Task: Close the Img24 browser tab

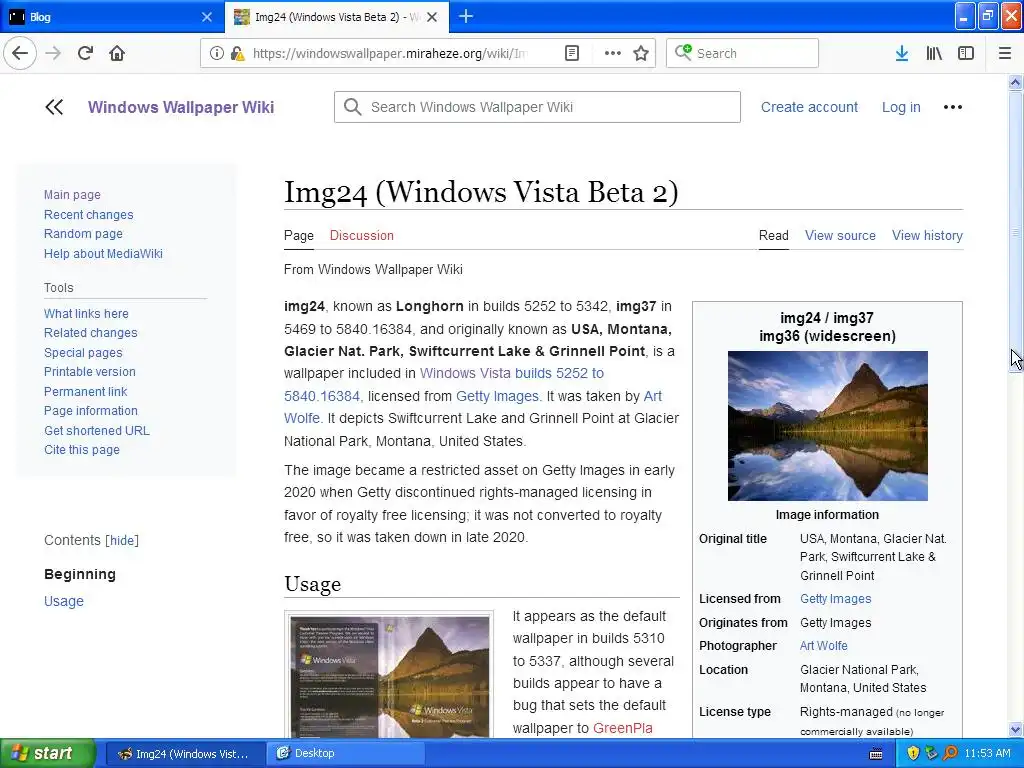Action: pos(432,17)
